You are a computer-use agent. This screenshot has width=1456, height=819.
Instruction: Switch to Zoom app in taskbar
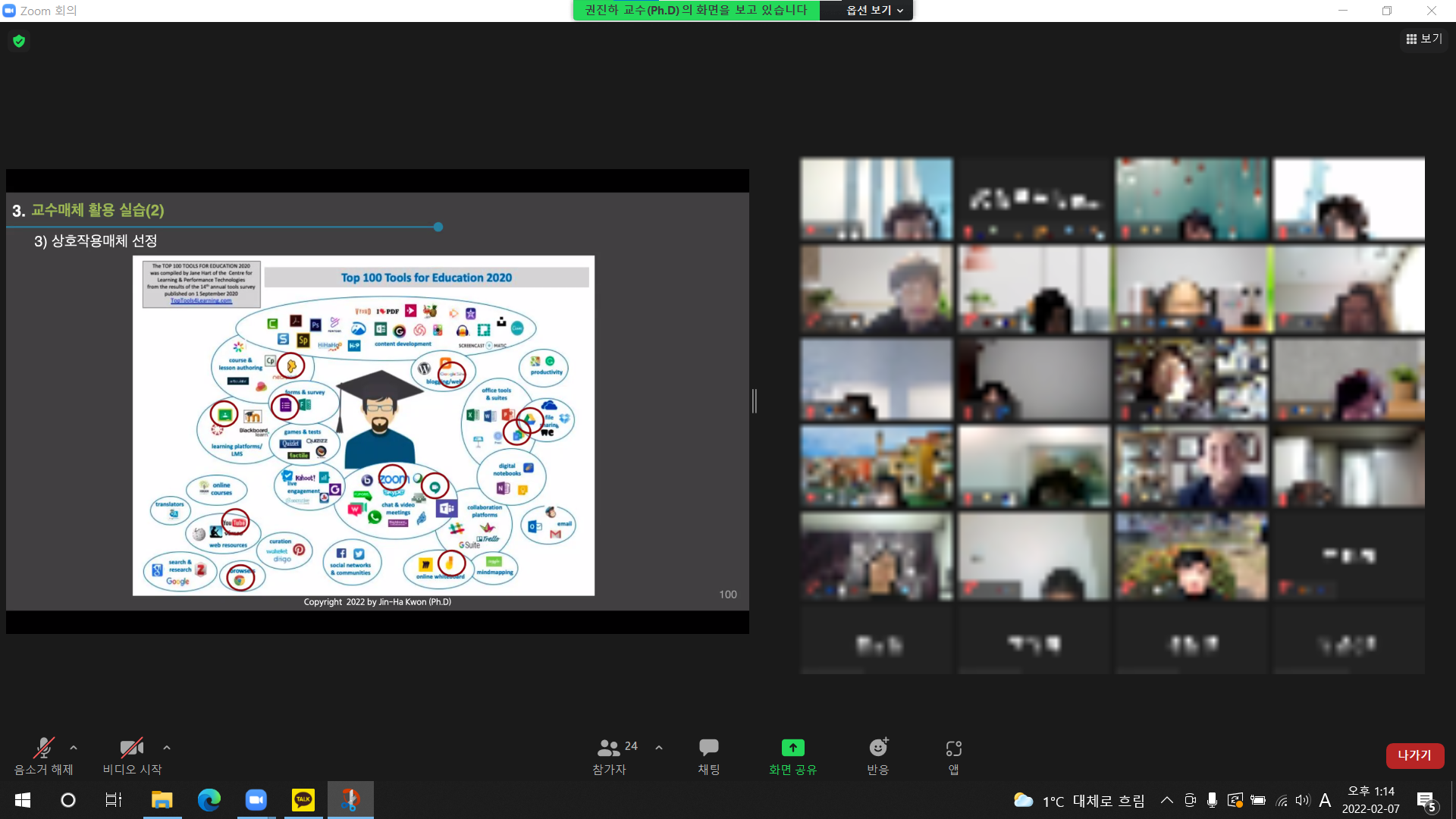(x=256, y=800)
